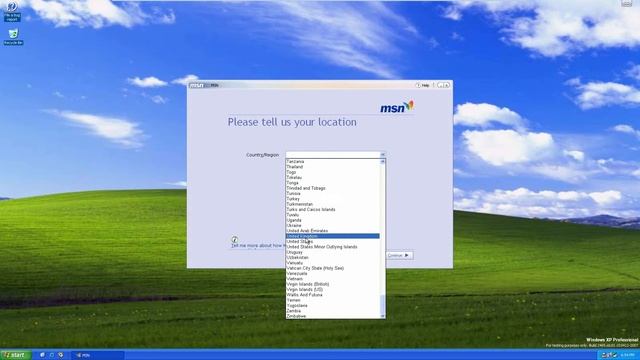Click the scrollbar thumb in the country list

[382, 304]
